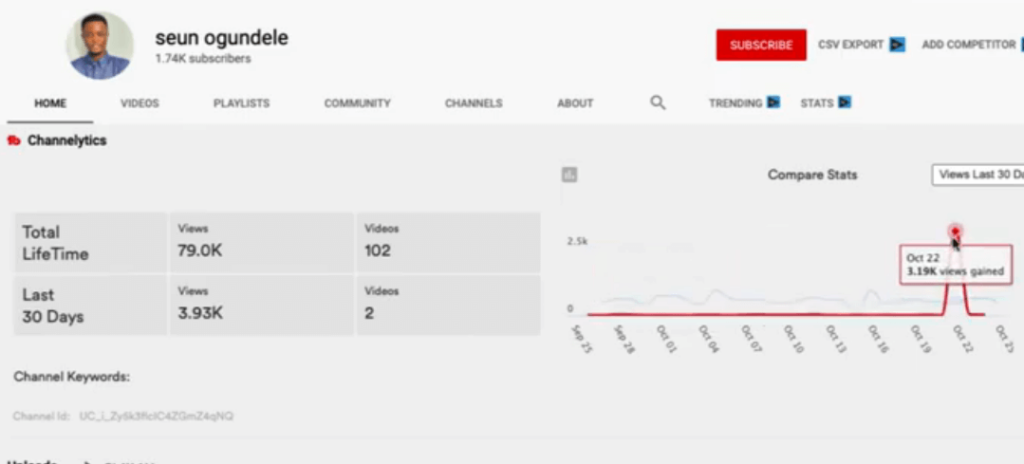Click the icon next to STATS

click(844, 103)
